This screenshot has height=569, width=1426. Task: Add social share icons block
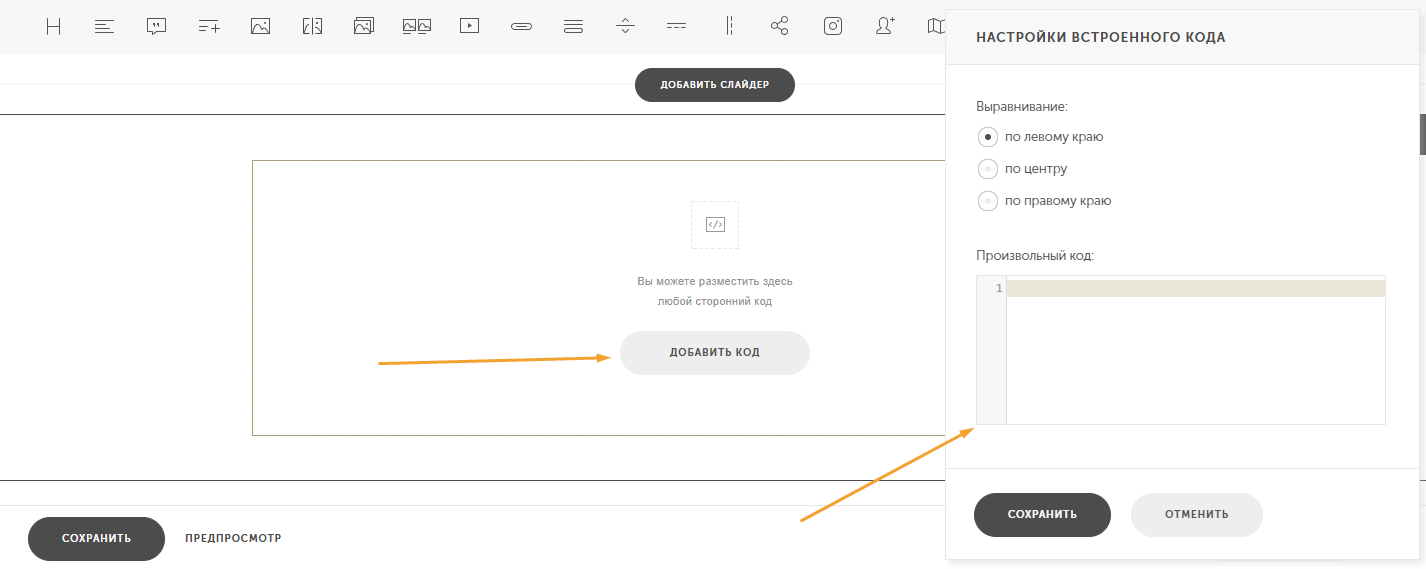780,27
